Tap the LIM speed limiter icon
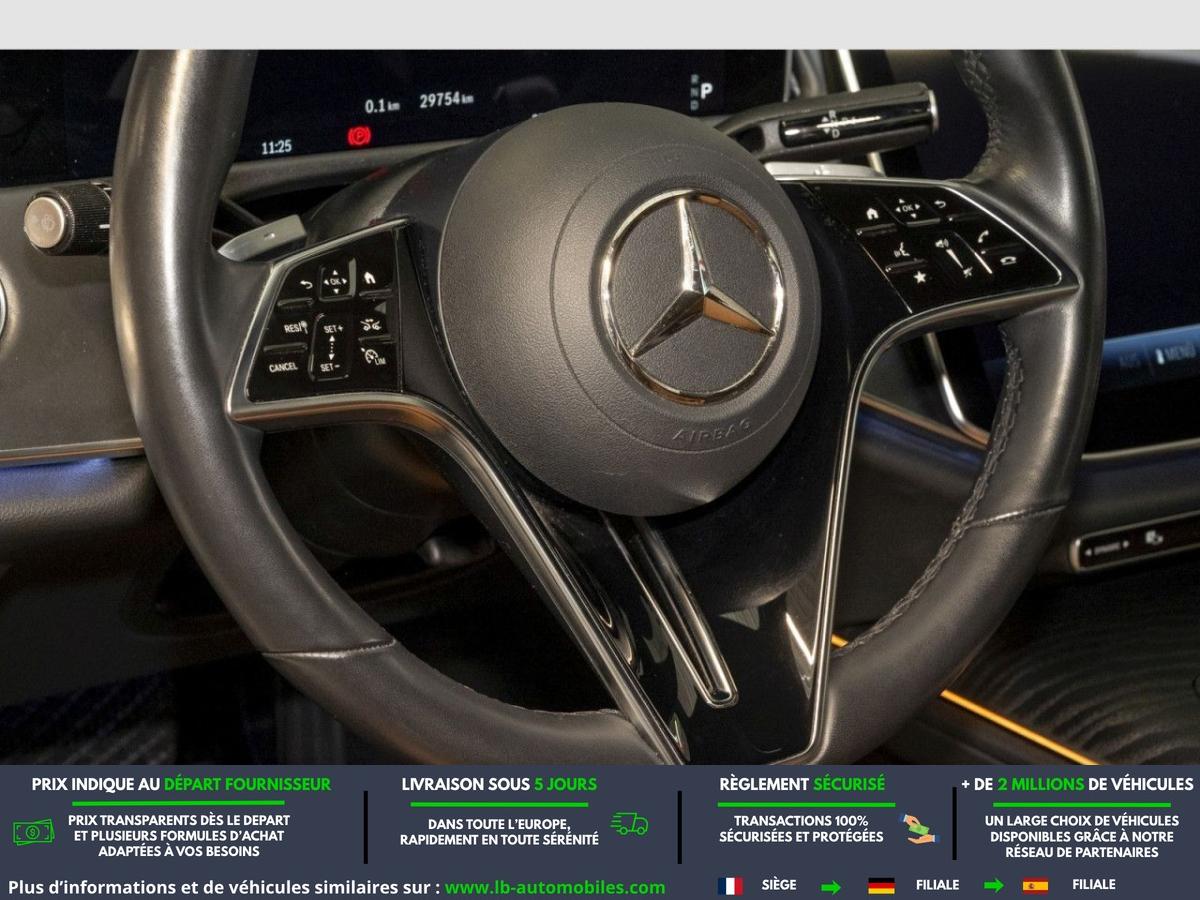Viewport: 1200px width, 900px height. [x=375, y=357]
